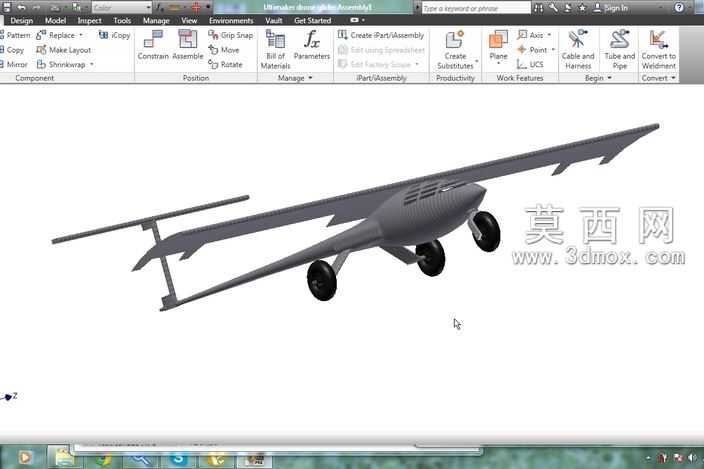Open Bill of Materials
Image resolution: width=704 pixels, height=469 pixels.
275,49
